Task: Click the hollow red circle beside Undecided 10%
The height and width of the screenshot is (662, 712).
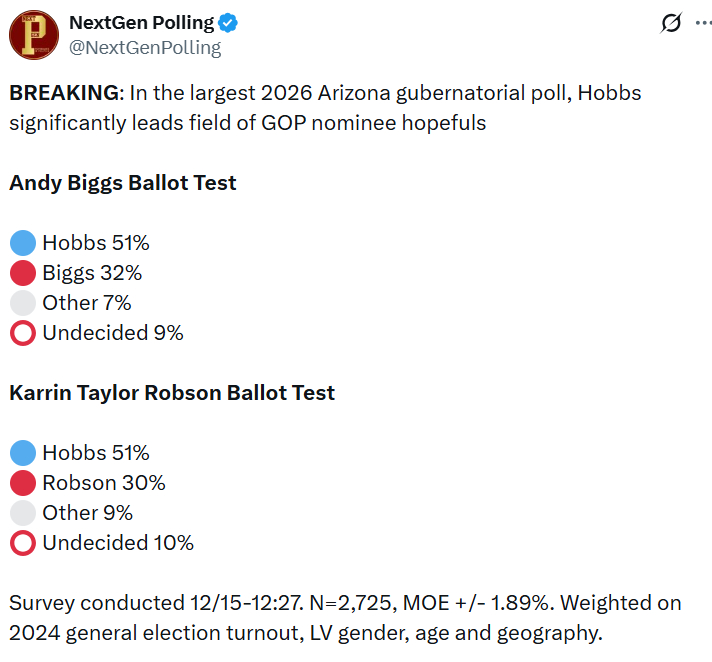Action: point(23,543)
